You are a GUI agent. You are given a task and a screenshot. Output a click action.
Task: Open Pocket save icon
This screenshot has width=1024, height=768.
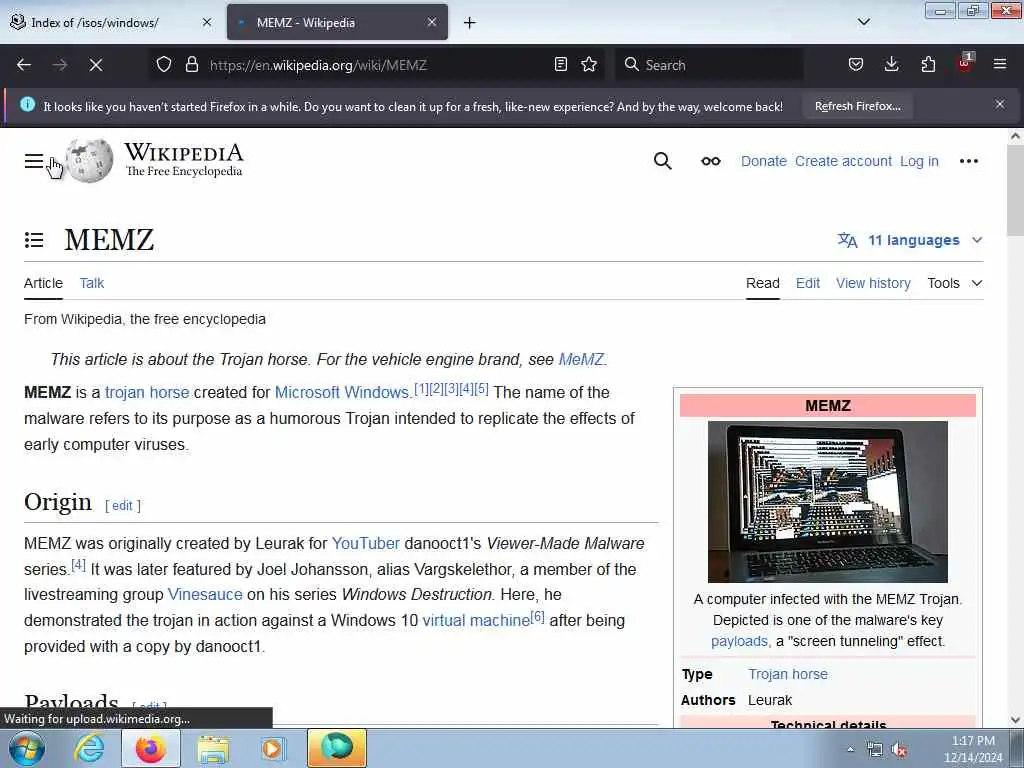tap(856, 65)
